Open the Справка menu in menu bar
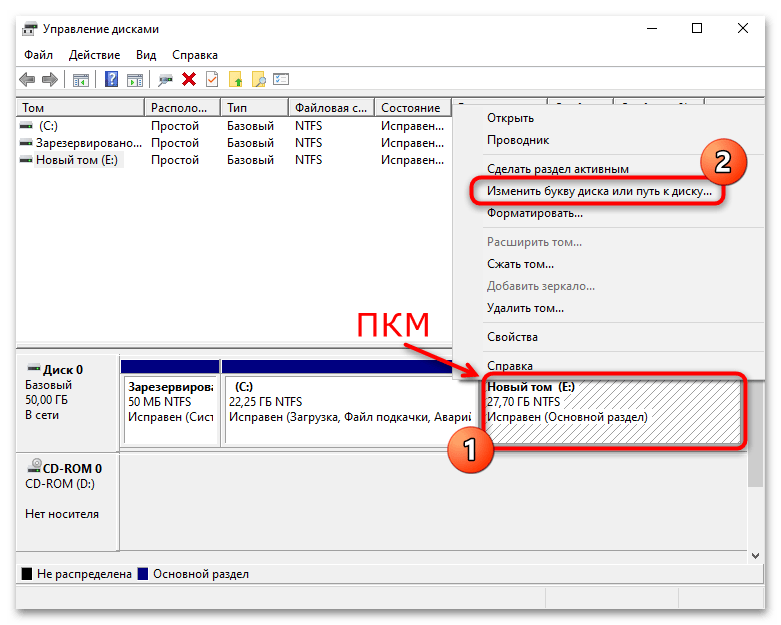Viewport: 781px width, 625px height. 195,55
